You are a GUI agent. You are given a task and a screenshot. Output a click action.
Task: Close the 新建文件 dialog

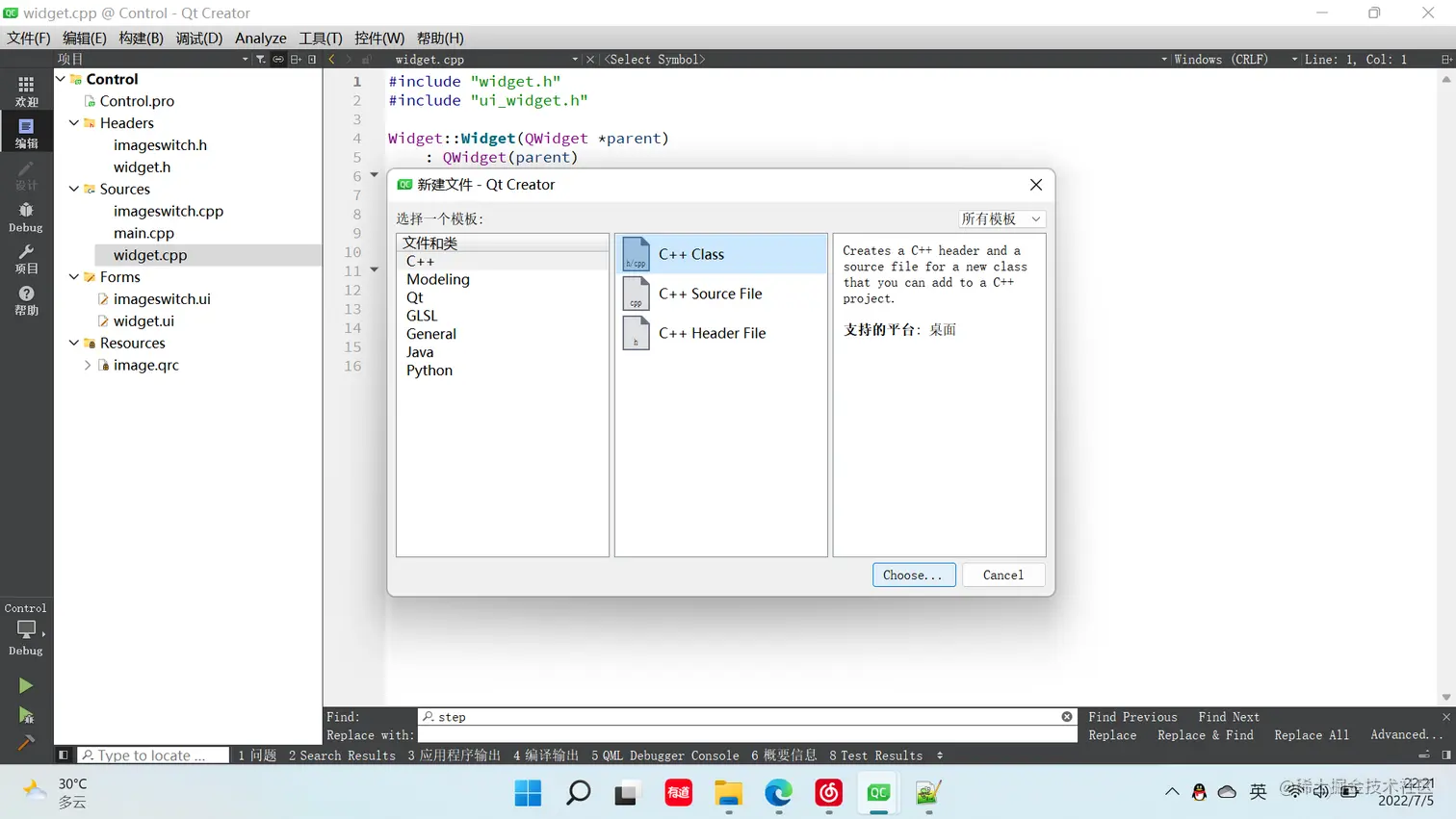coord(1036,185)
